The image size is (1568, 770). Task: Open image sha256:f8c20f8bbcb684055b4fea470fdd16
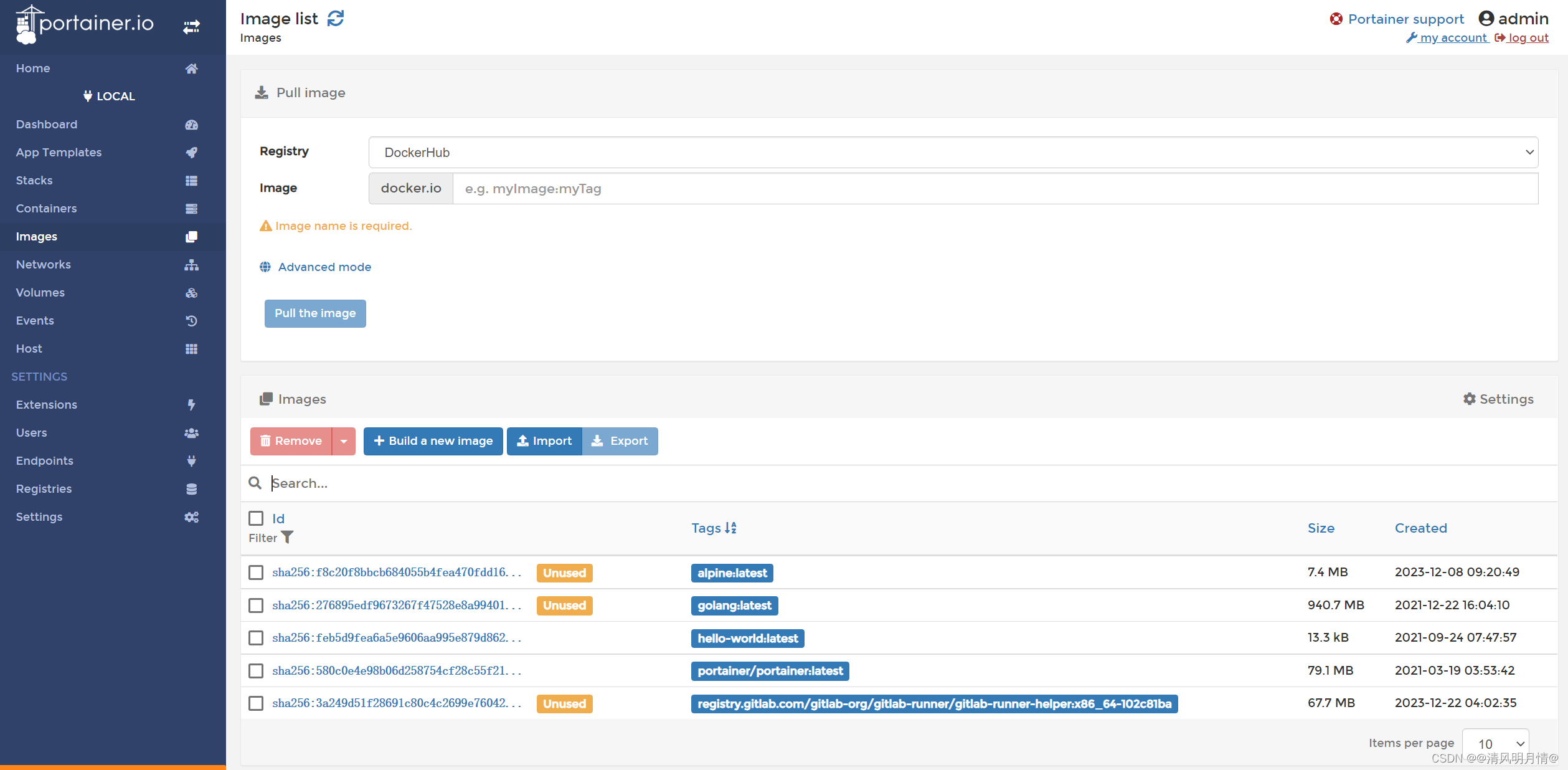[x=397, y=573]
